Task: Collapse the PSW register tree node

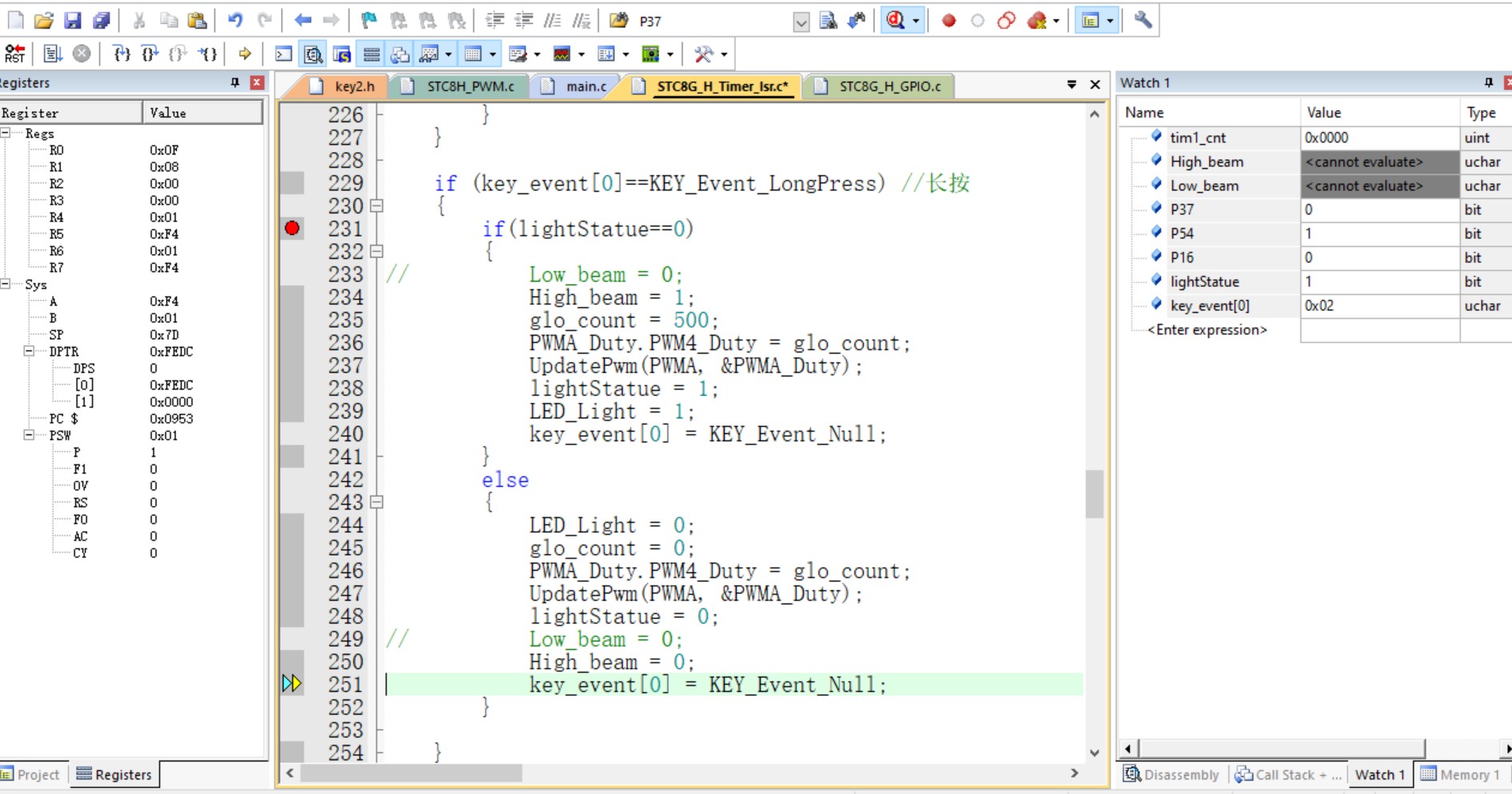Action: pos(29,435)
